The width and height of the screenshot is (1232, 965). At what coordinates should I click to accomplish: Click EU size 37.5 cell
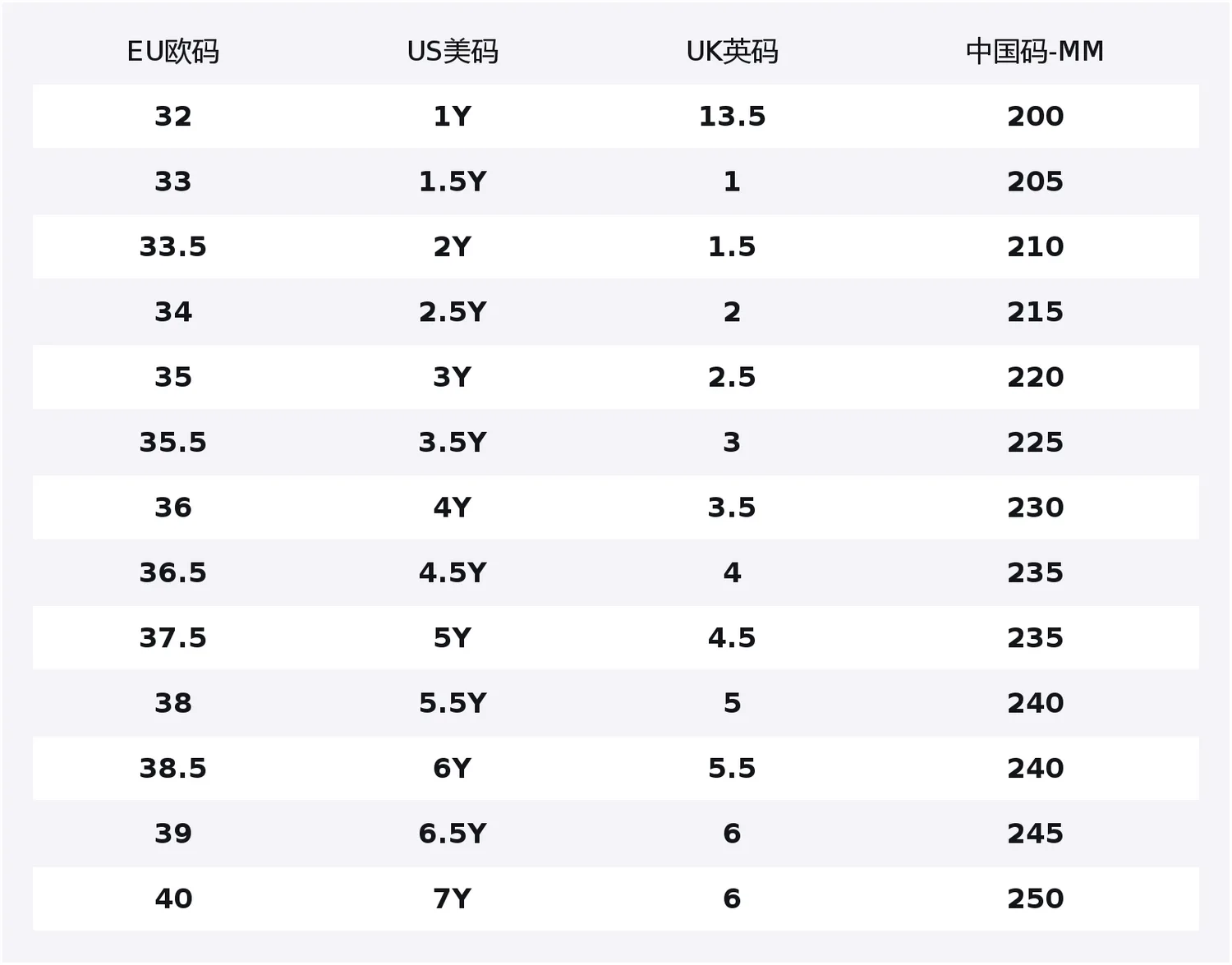pyautogui.click(x=173, y=638)
